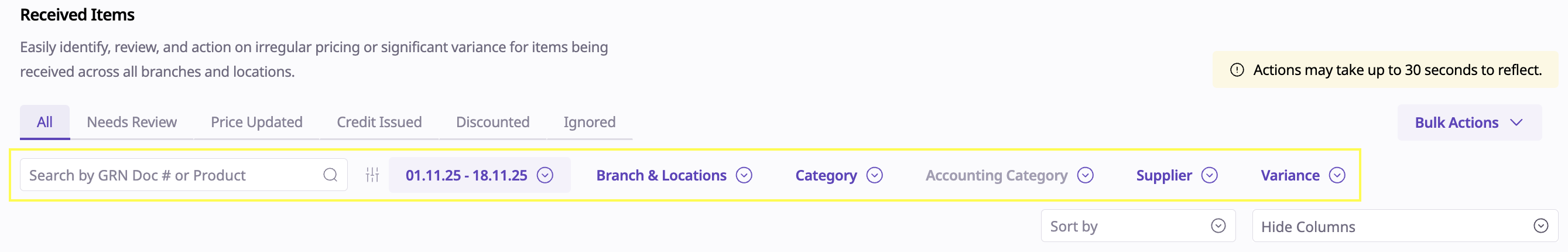Switch to the Needs Review tab
Viewport: 1568px width, 252px height.
pyautogui.click(x=132, y=122)
